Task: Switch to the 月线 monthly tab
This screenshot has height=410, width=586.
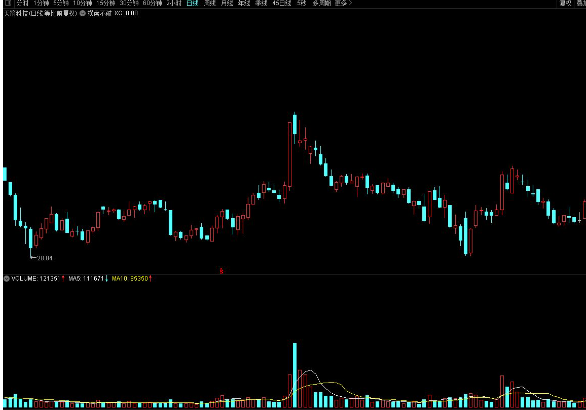Action: pos(227,3)
